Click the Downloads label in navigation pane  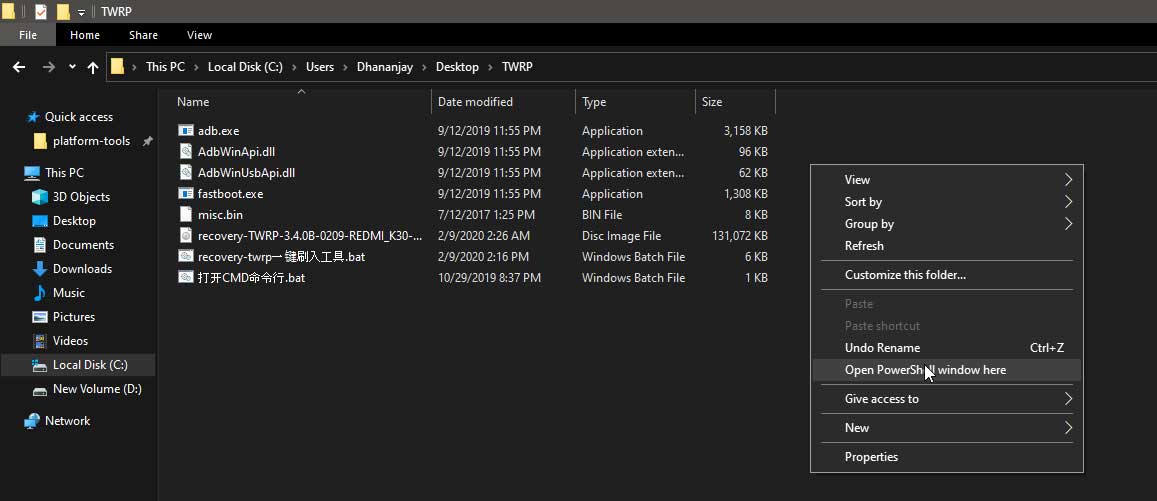click(82, 269)
